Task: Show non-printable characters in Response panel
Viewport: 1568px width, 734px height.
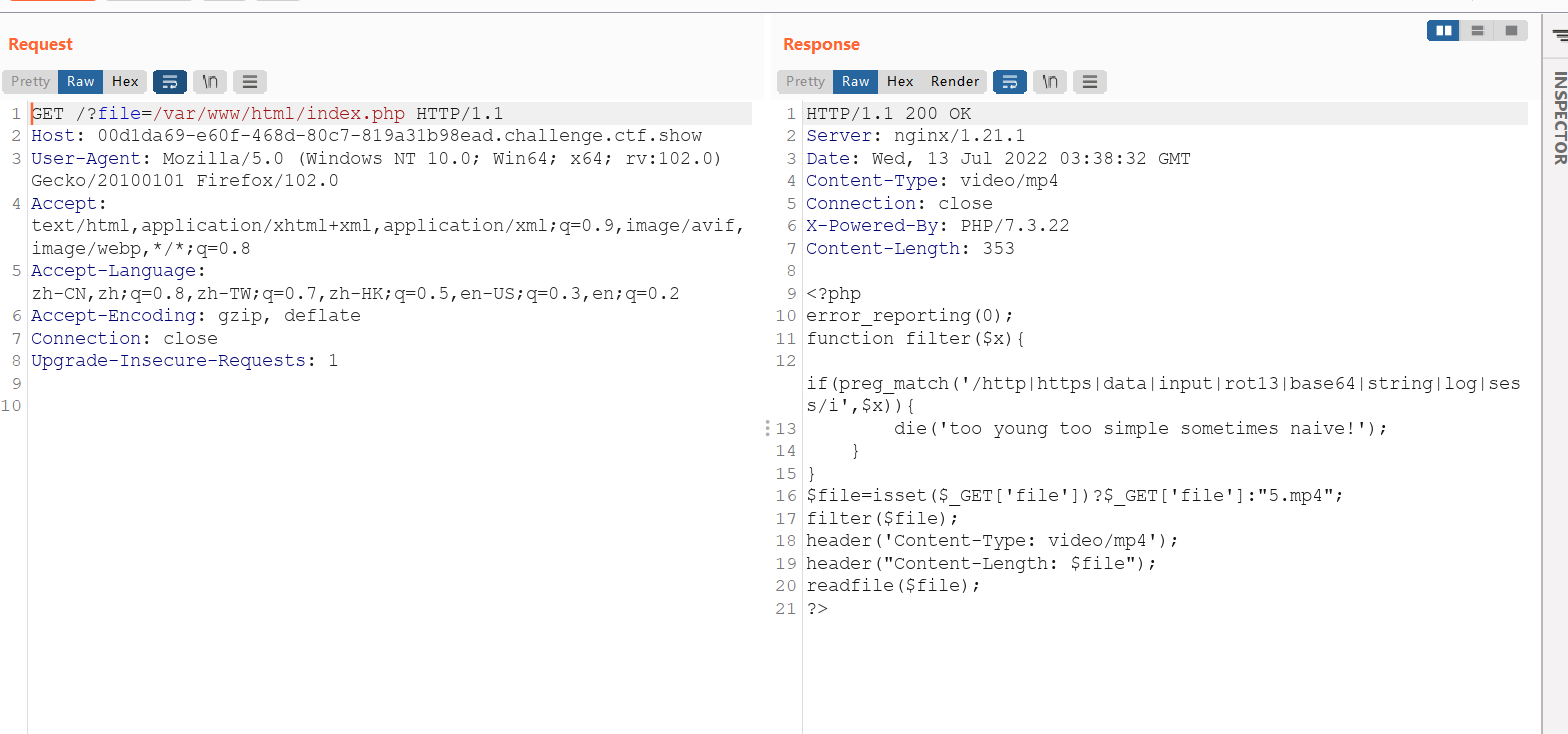Action: tap(1050, 82)
